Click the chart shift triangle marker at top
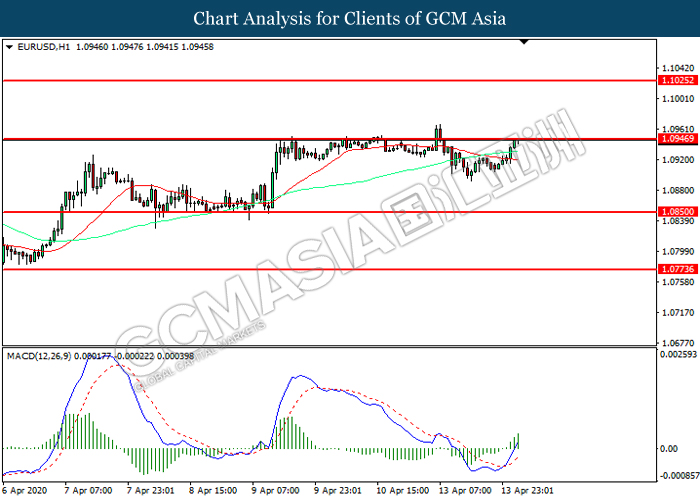The image size is (700, 500). (524, 42)
